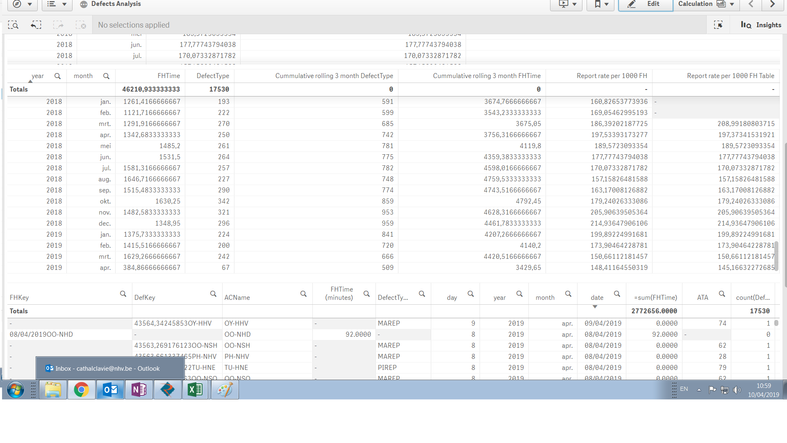Select the 342 DefectType cell

pyautogui.click(x=223, y=201)
